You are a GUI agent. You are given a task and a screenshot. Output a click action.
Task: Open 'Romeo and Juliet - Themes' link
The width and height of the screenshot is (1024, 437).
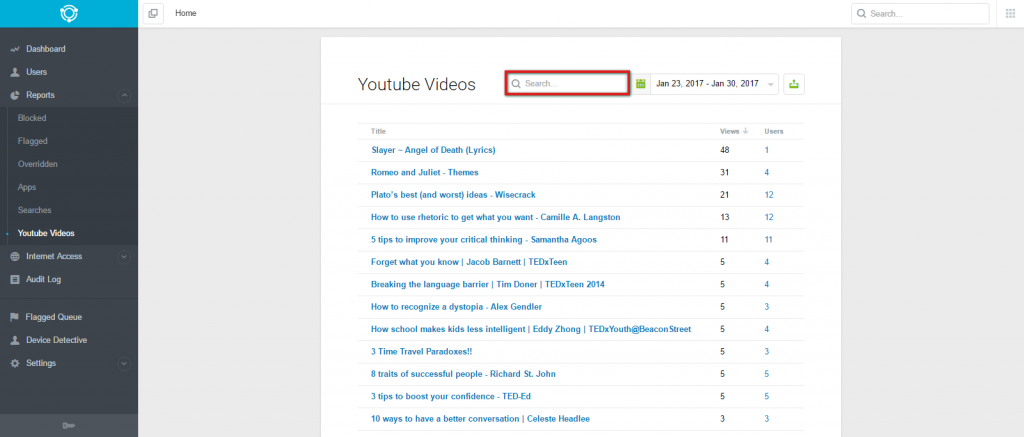[x=424, y=172]
